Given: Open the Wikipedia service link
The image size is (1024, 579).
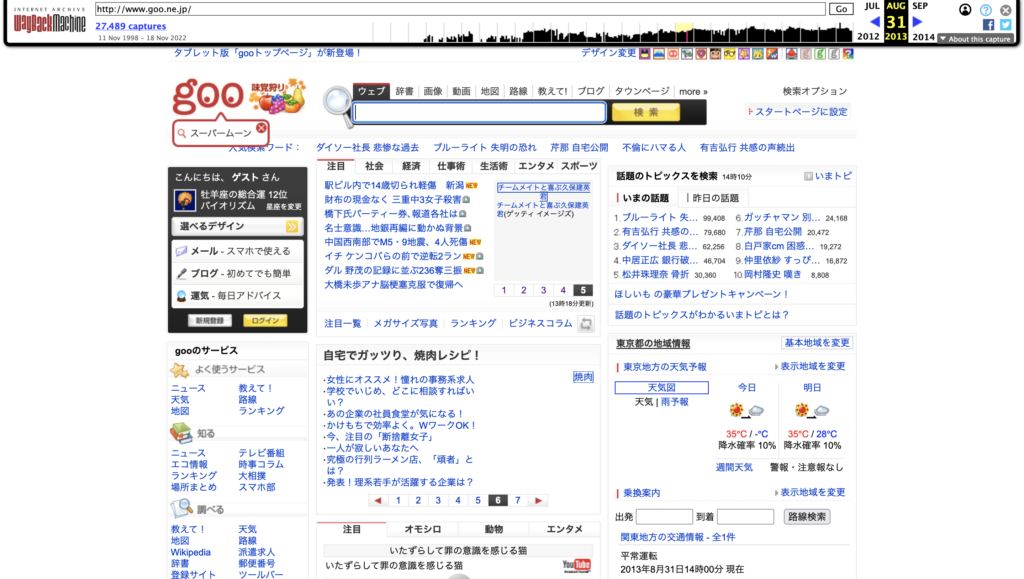Looking at the screenshot, I should click(x=191, y=552).
